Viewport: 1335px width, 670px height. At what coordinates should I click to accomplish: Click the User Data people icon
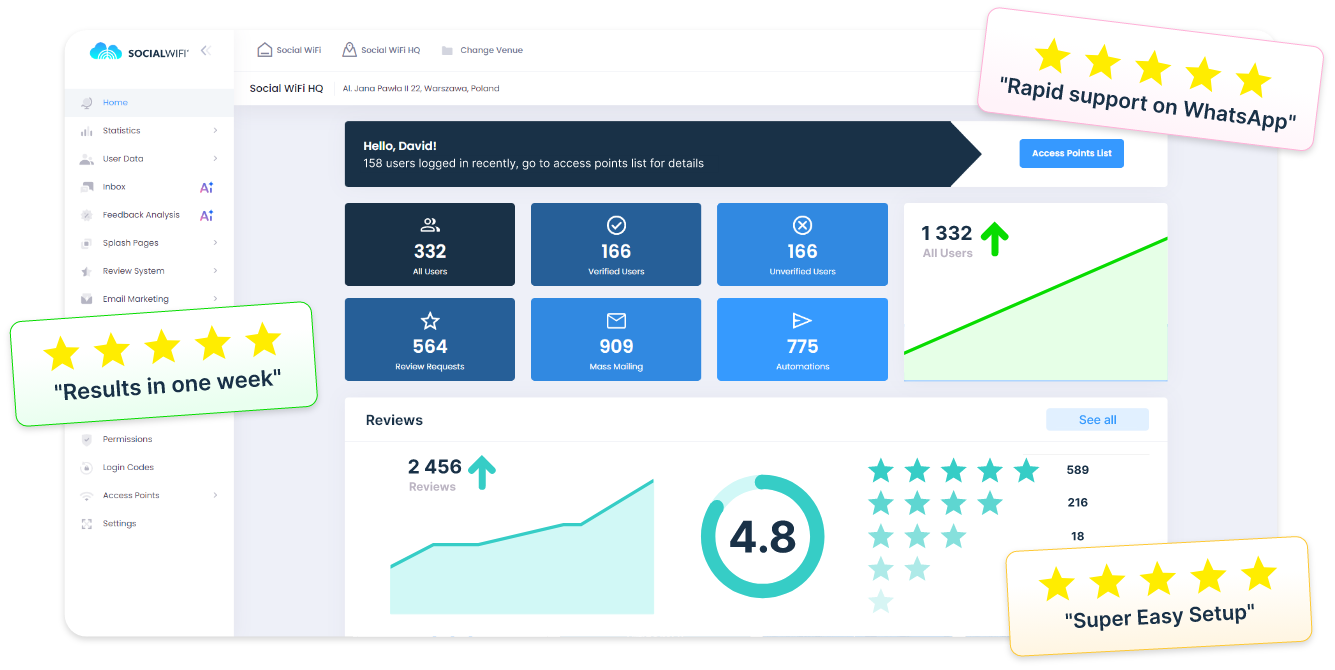point(88,158)
